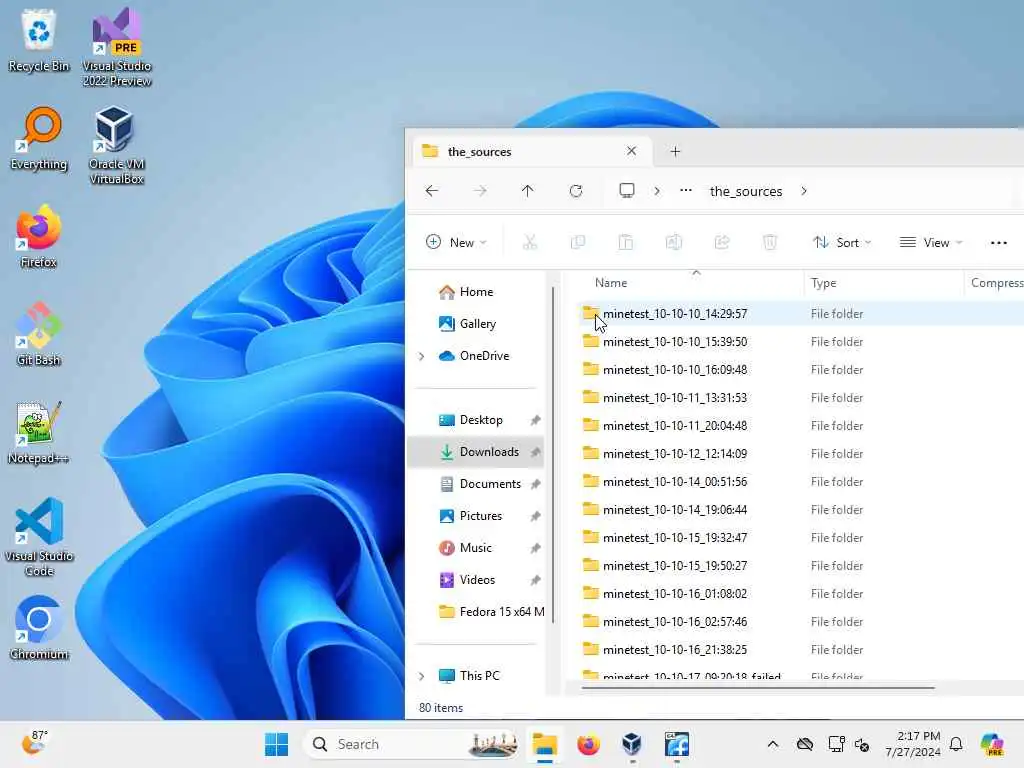Select This PC in navigation pane
1024x768 pixels.
click(x=479, y=676)
